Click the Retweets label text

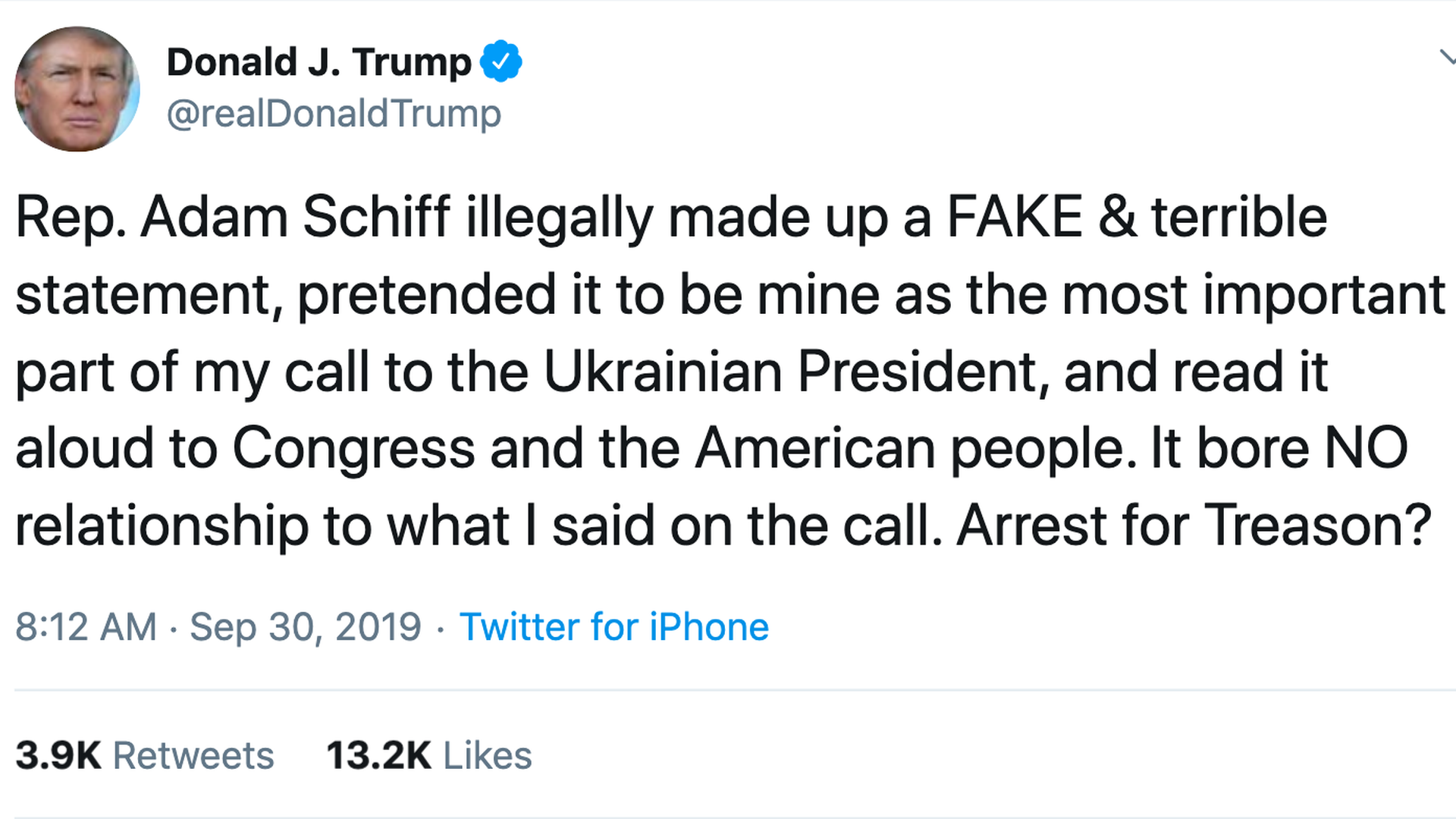tap(193, 755)
